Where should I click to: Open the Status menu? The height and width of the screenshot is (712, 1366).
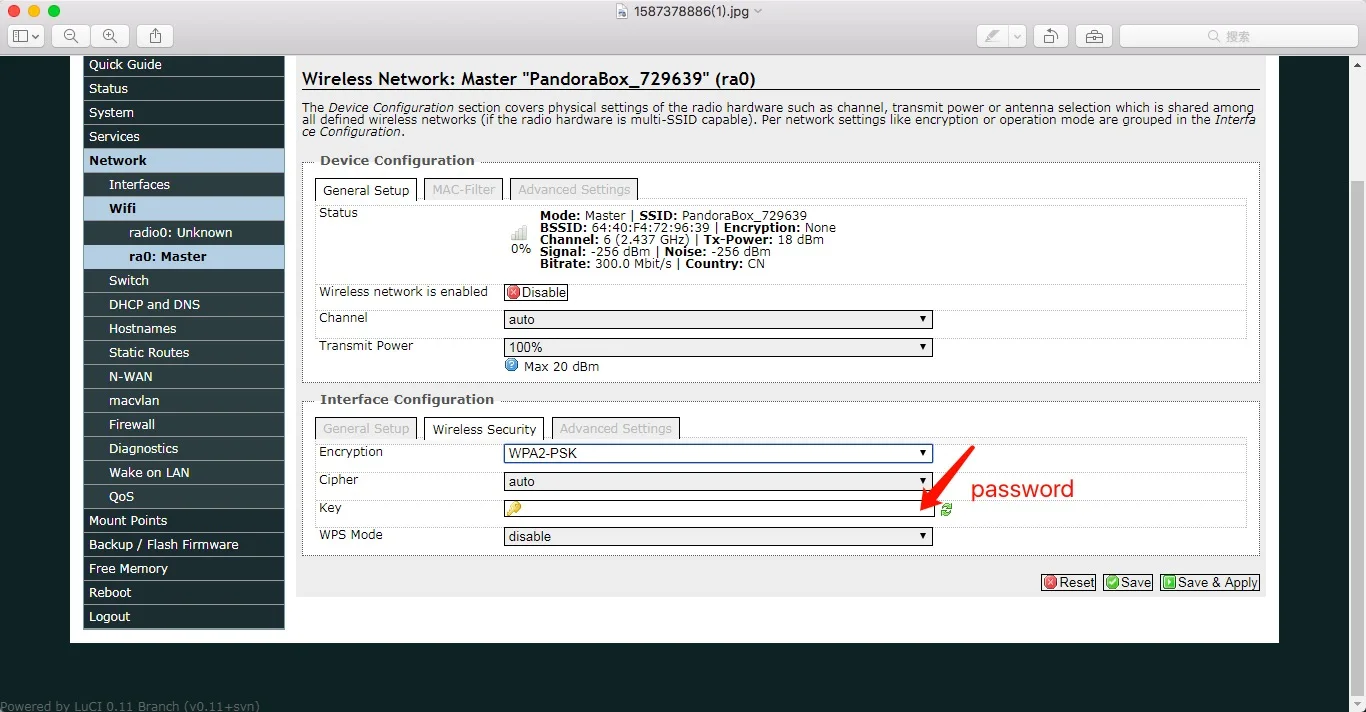tap(184, 89)
